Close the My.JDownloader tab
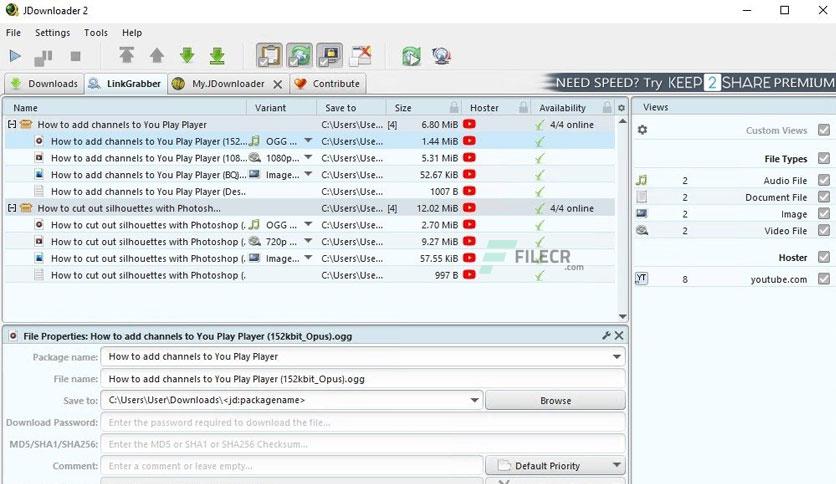The height and width of the screenshot is (484, 836). coord(277,84)
